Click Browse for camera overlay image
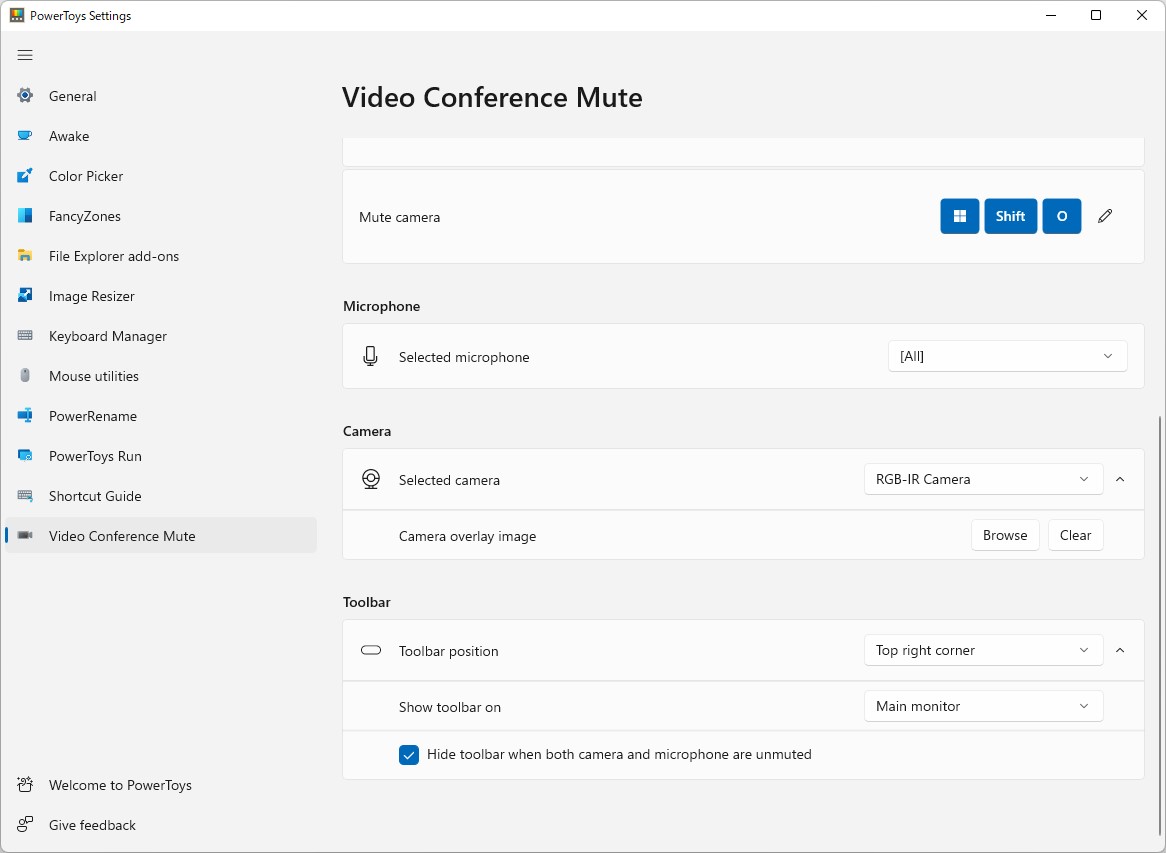Image resolution: width=1166 pixels, height=853 pixels. [1005, 535]
